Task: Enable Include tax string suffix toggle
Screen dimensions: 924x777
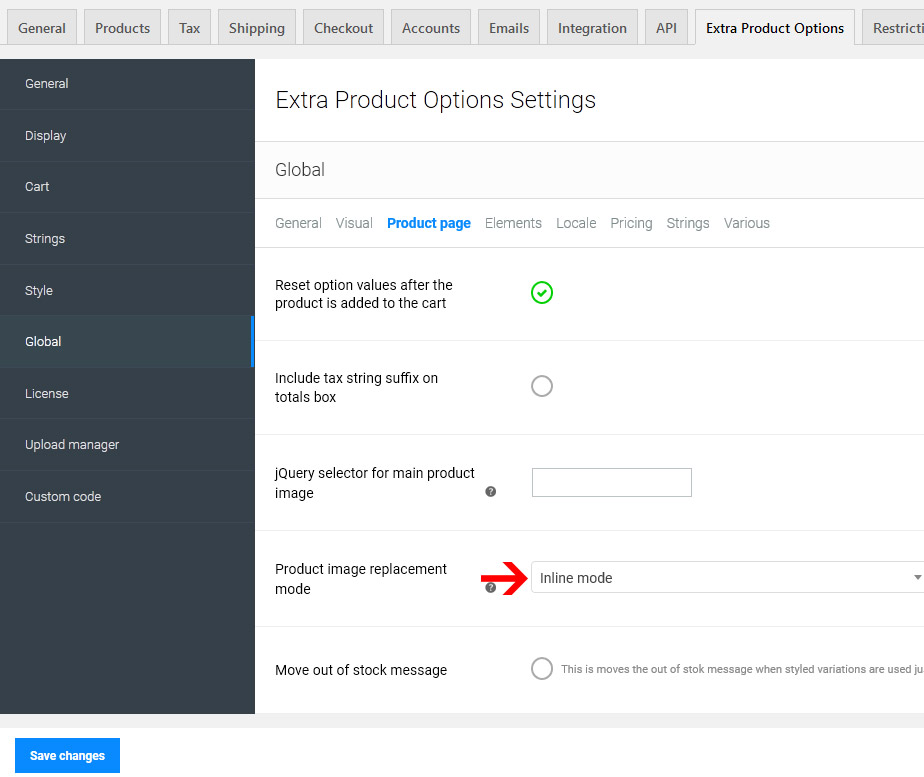Action: [x=542, y=386]
